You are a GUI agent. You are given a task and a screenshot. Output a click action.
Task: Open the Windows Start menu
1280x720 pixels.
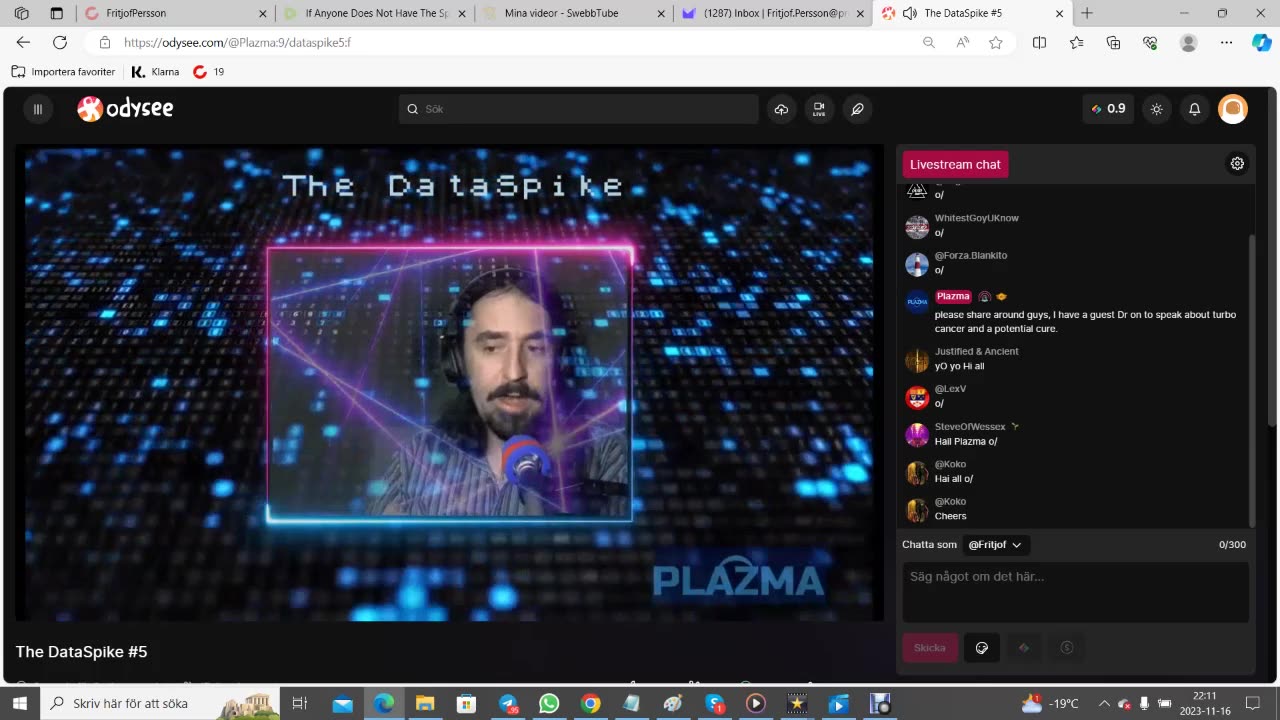(x=20, y=703)
